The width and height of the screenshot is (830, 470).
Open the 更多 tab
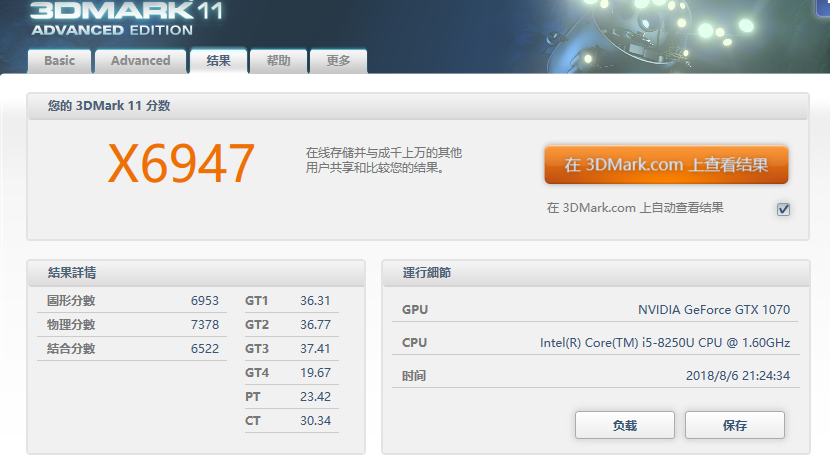[338, 61]
